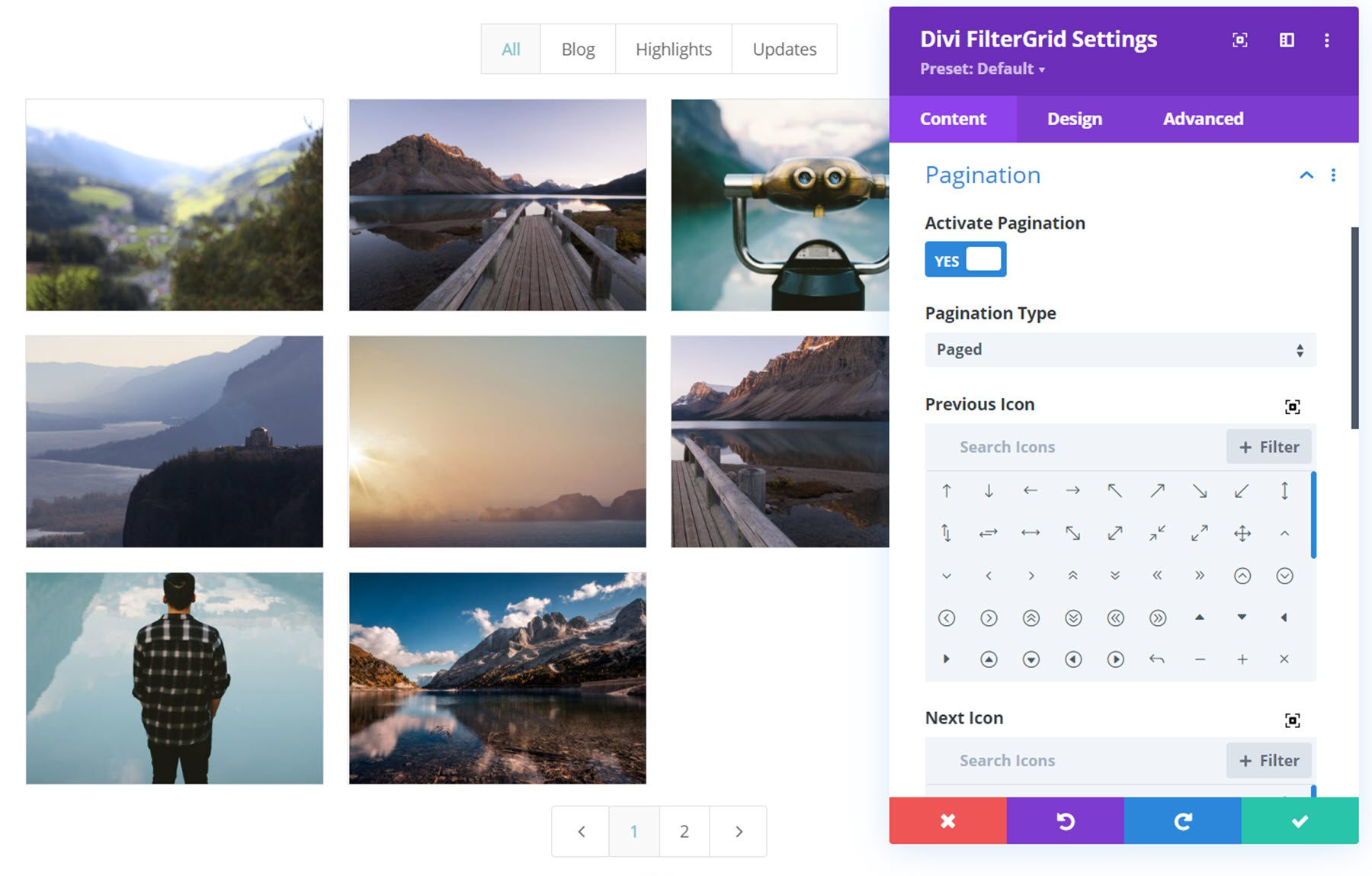
Task: Select the Blog filter tab
Action: point(577,48)
